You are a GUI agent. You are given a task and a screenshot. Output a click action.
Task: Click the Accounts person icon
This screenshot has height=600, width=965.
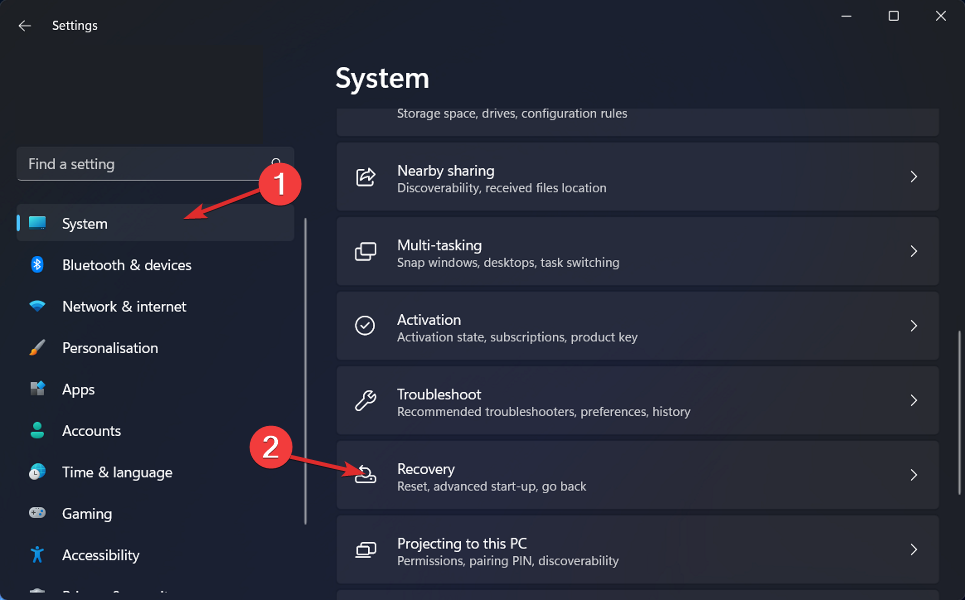(x=37, y=430)
